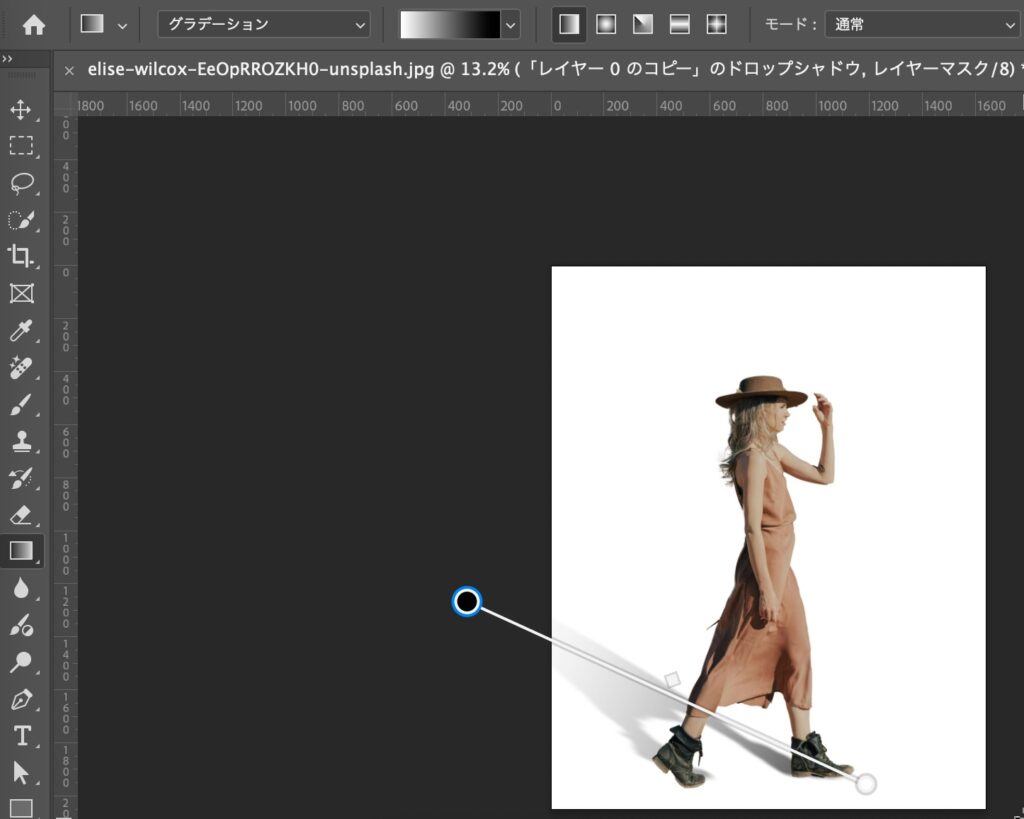Click the gradient preview swatch in options bar

(449, 25)
